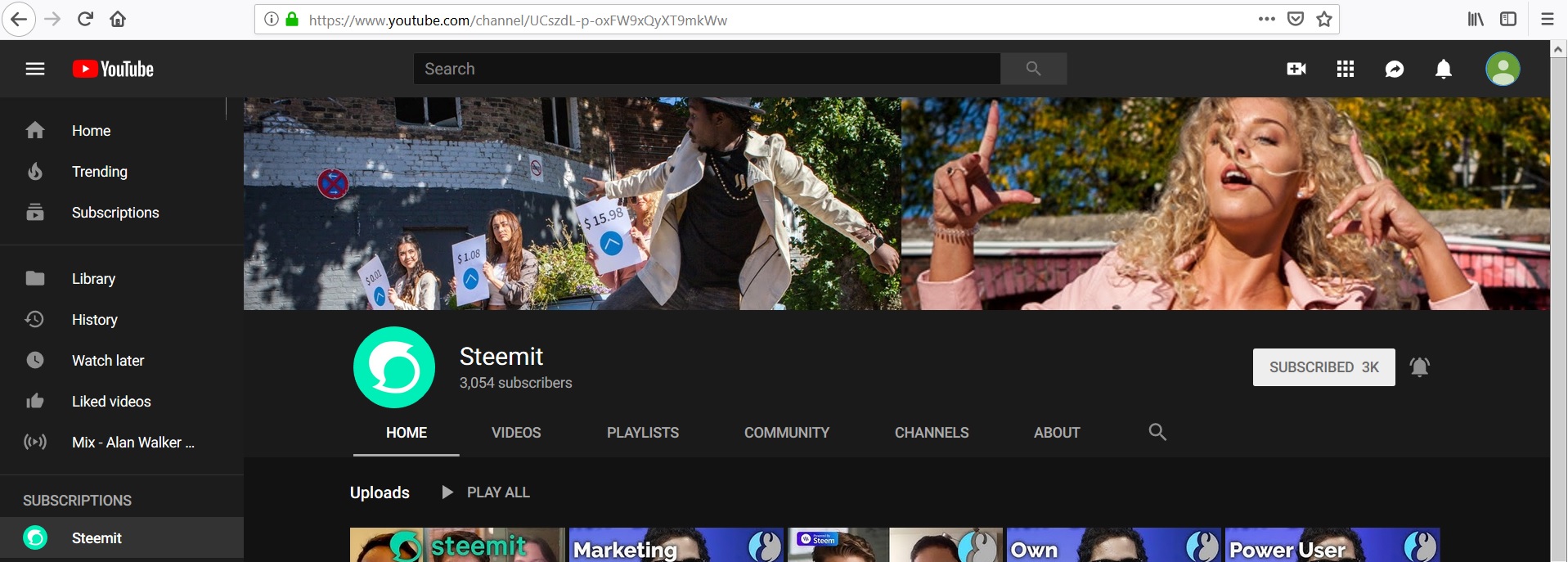Viewport: 1568px width, 562px height.
Task: Switch to the CHANNELS tab
Action: tap(932, 433)
